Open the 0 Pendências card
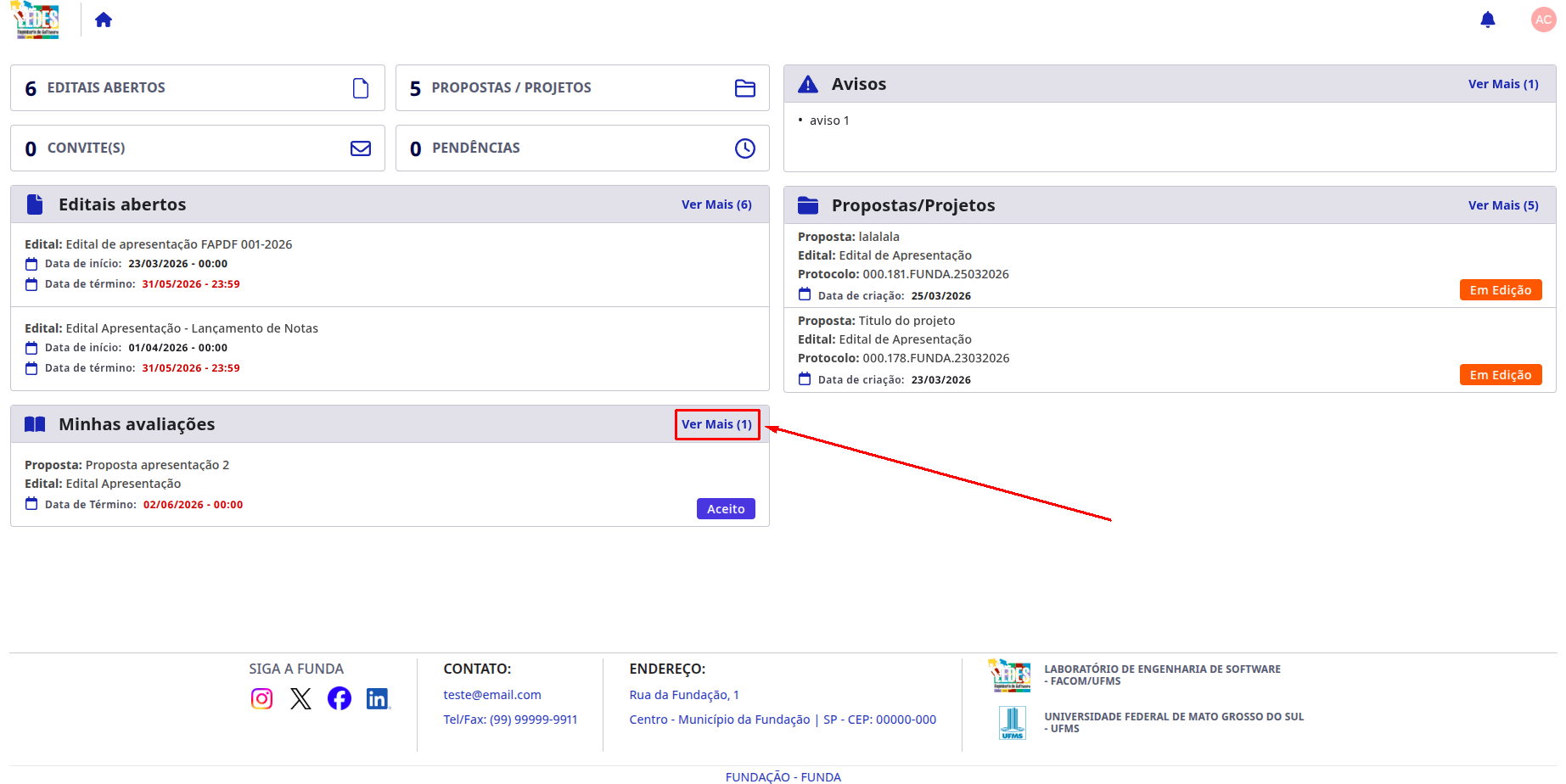This screenshot has width=1566, height=784. [582, 148]
